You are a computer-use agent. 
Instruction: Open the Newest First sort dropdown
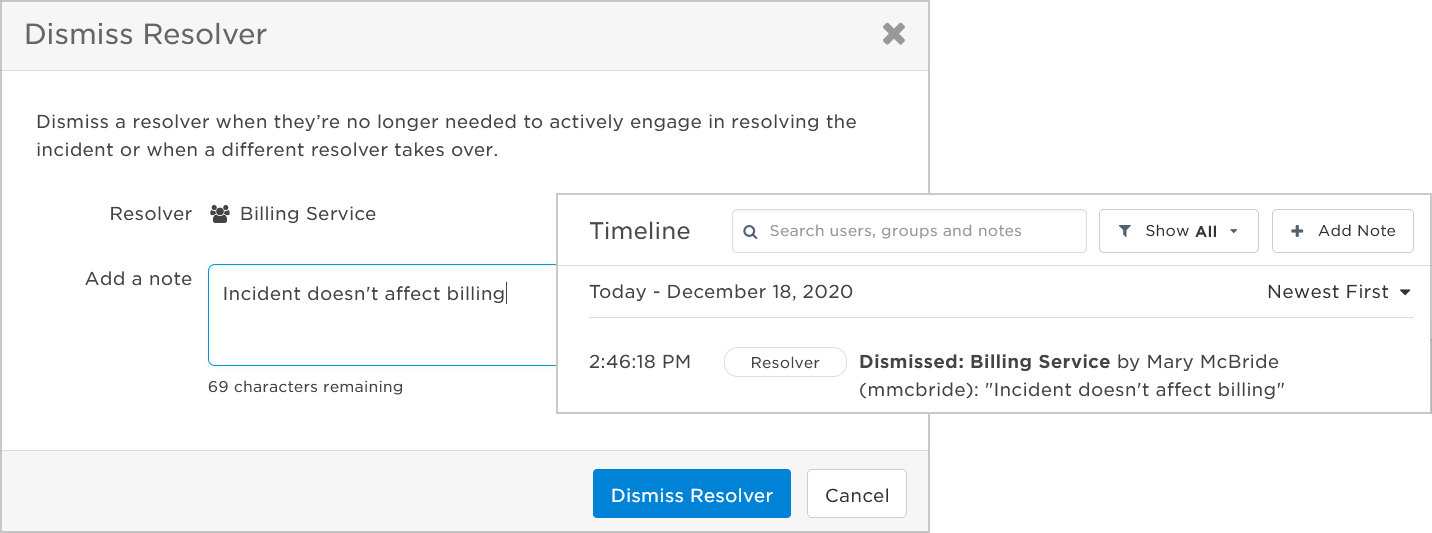click(1339, 292)
